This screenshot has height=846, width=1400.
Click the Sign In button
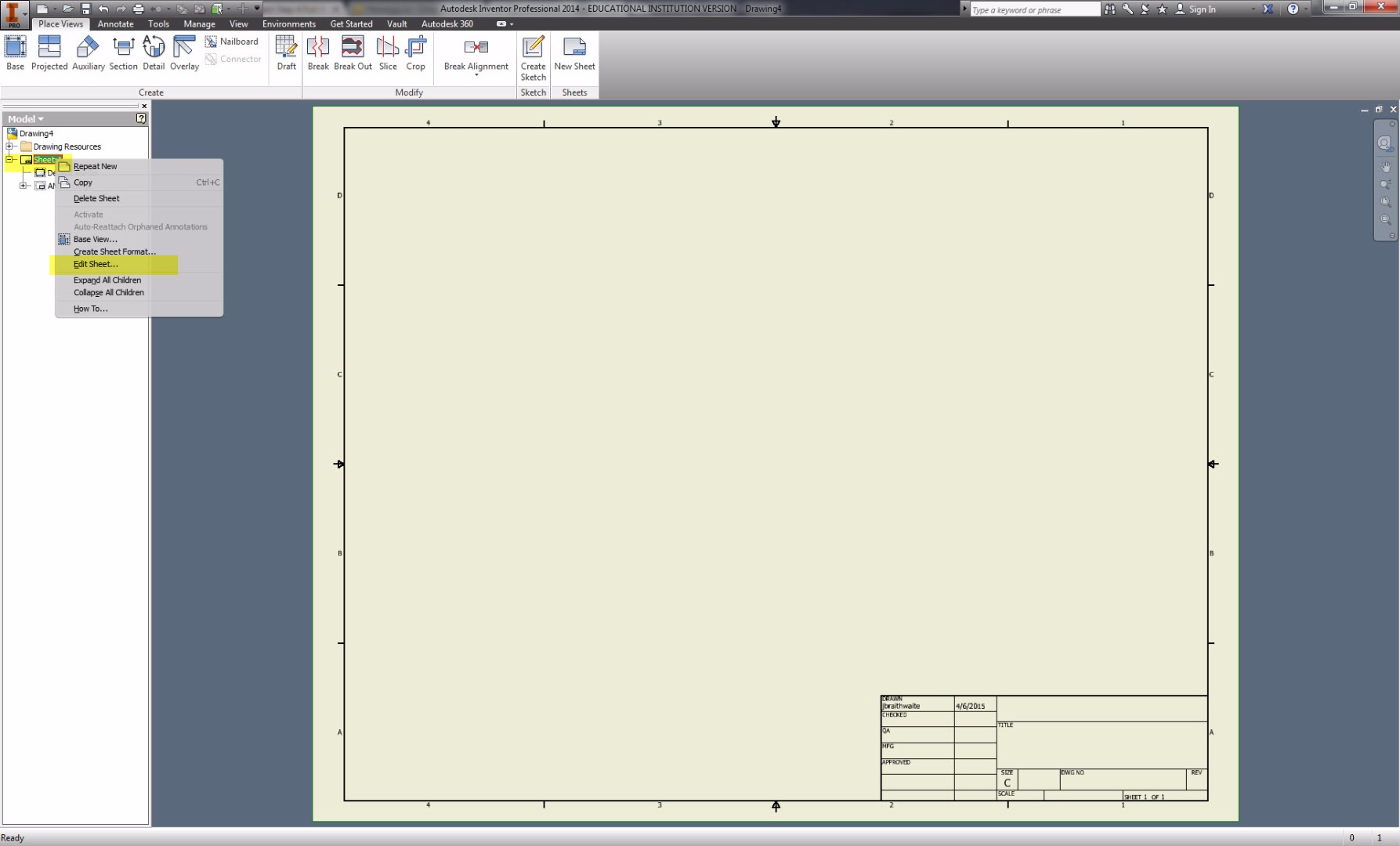[1196, 9]
